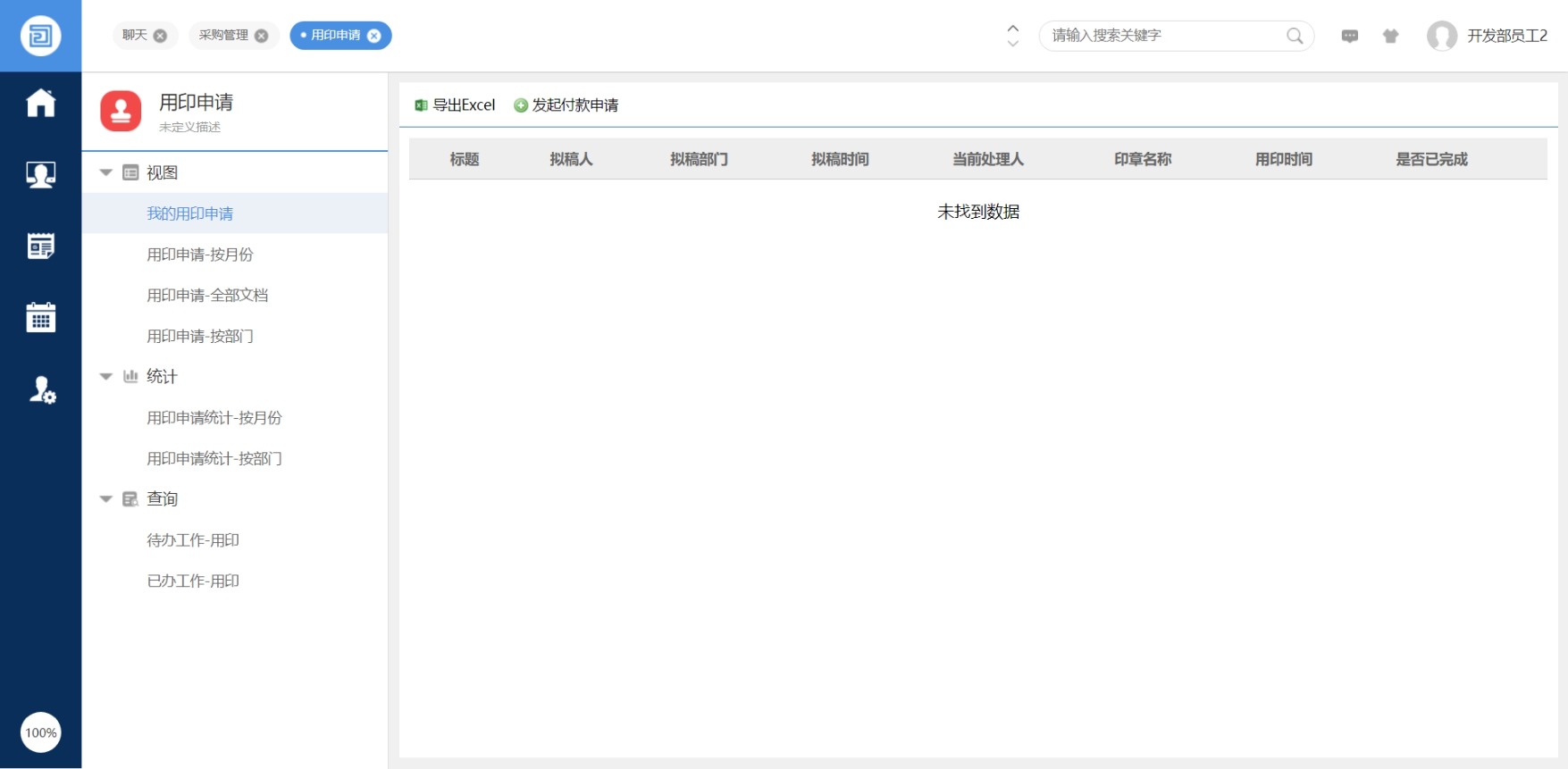Click the 未定义描述 subtitle text

[x=189, y=127]
